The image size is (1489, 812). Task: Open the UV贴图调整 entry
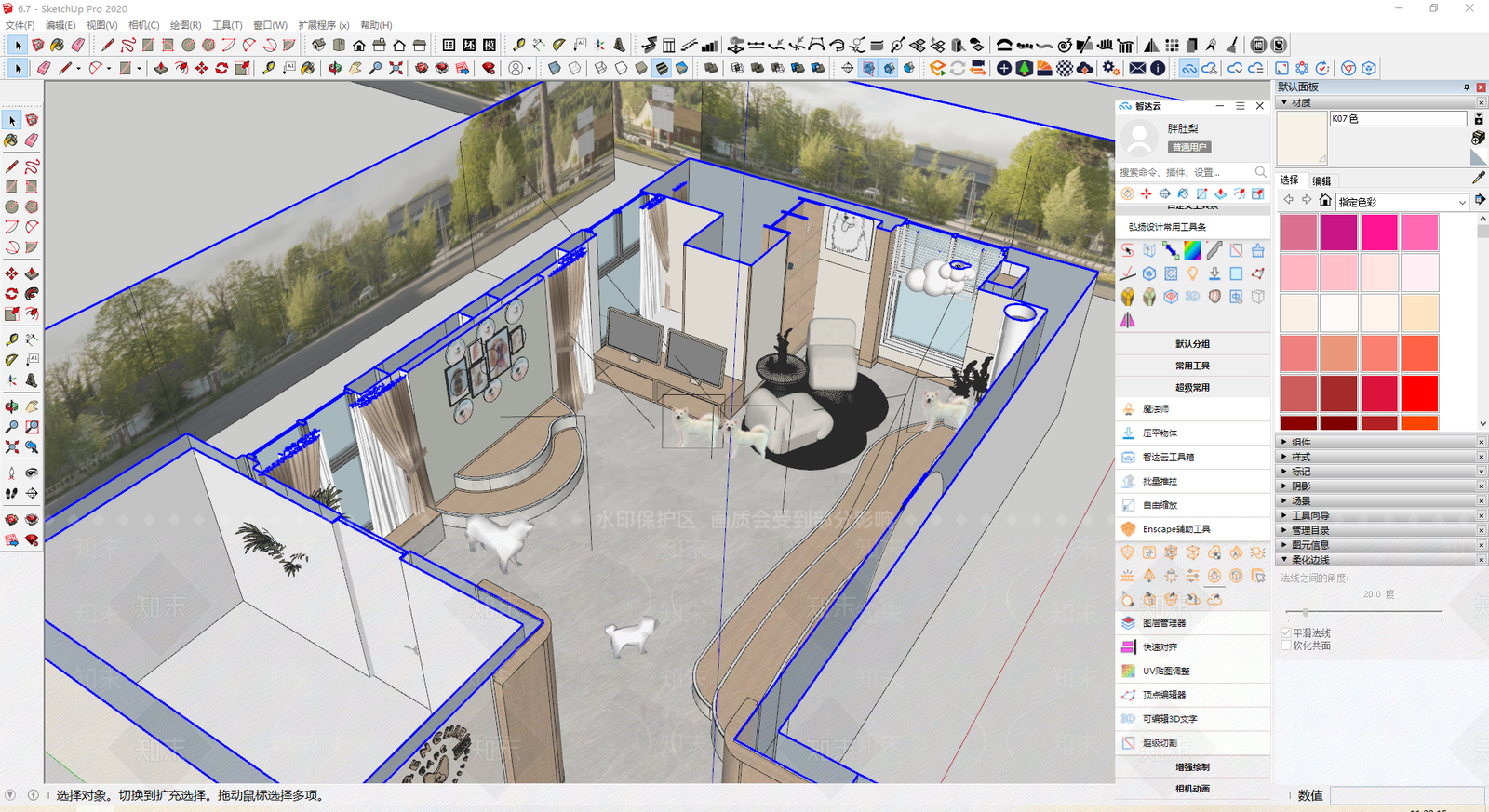click(1193, 672)
